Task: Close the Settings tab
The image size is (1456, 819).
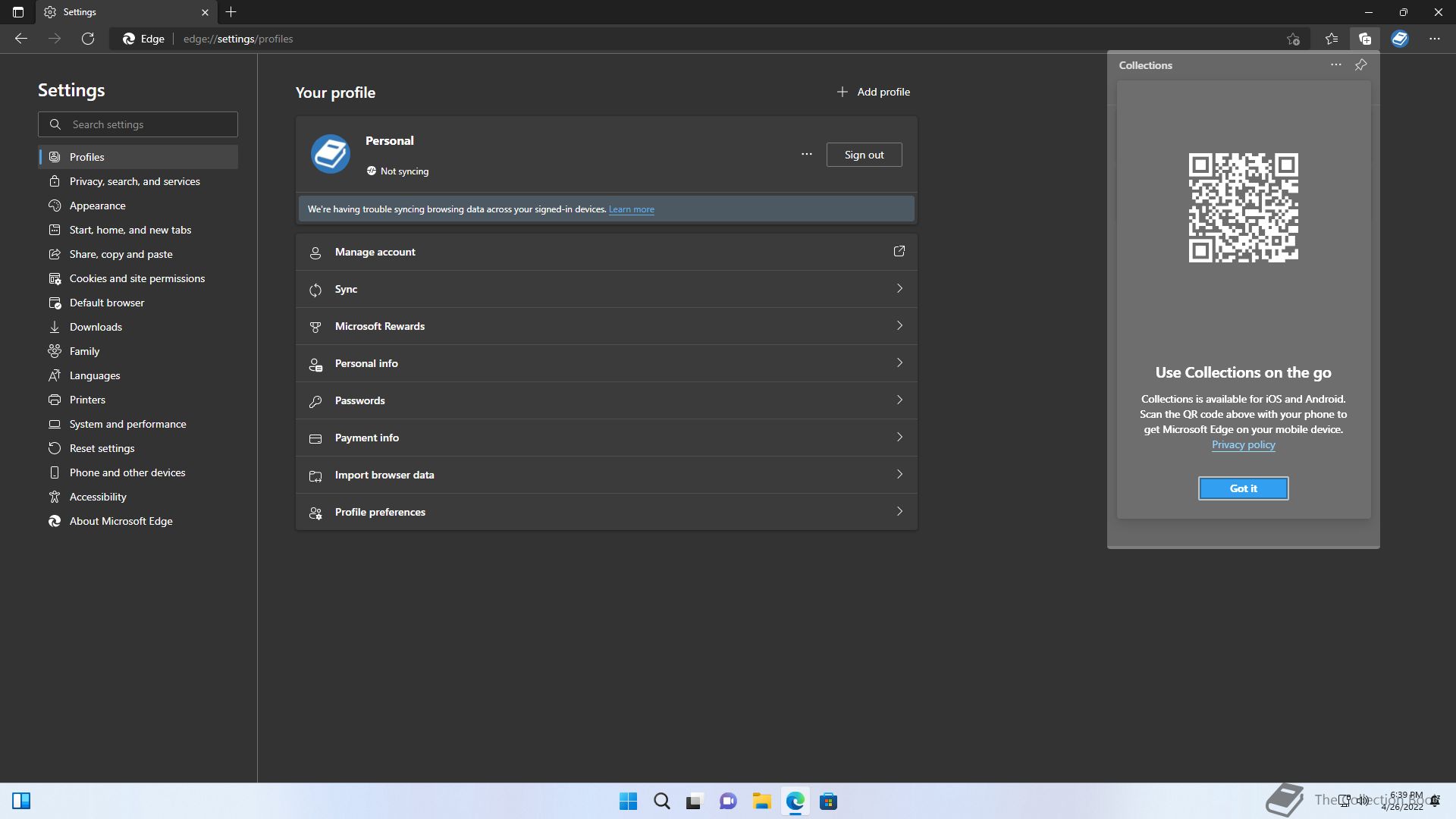Action: pos(205,12)
